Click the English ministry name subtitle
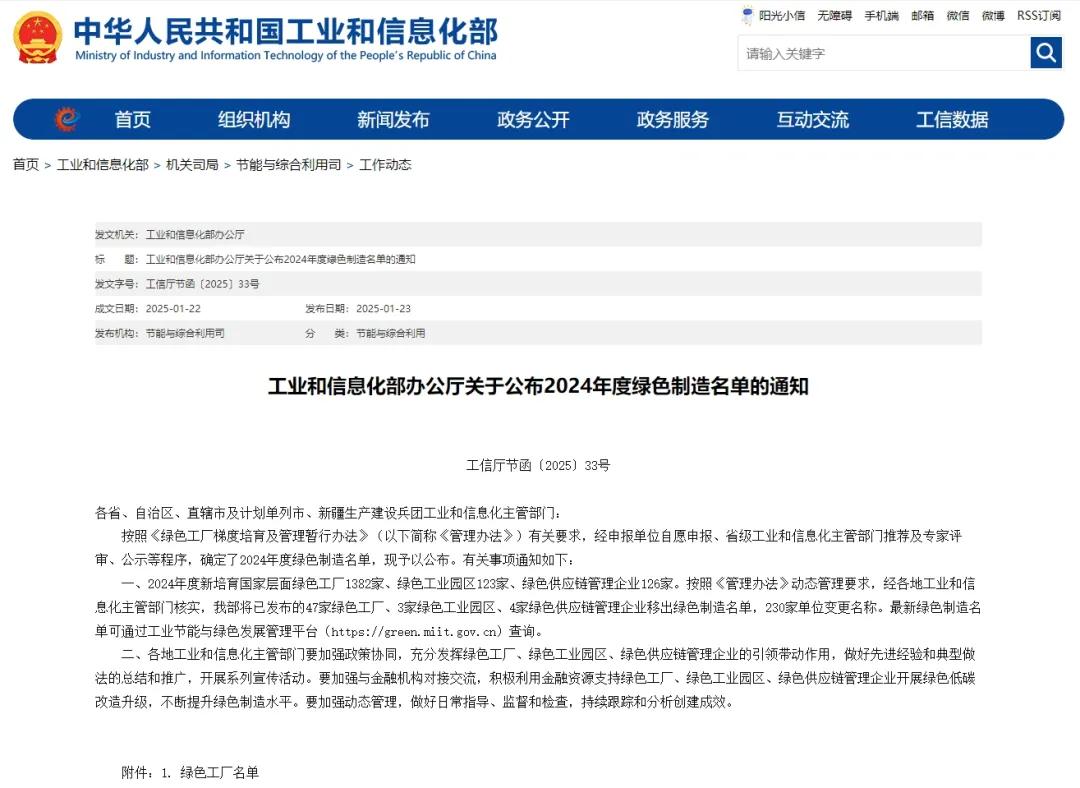This screenshot has height=788, width=1080. 286,55
